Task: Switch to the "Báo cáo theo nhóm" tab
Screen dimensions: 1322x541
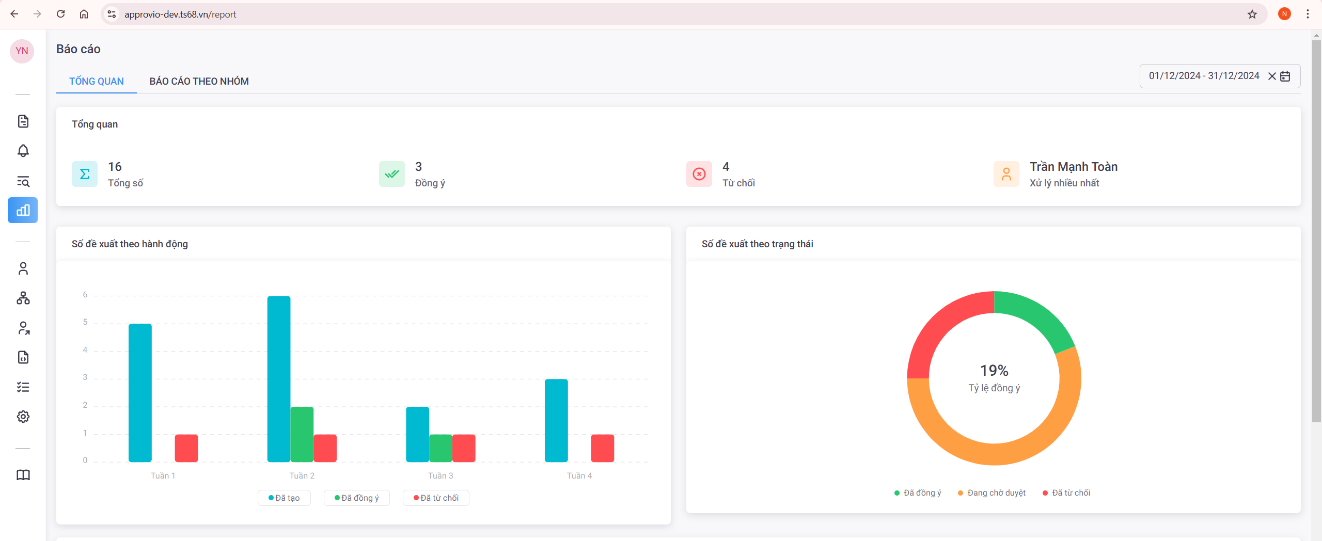Action: coord(199,81)
